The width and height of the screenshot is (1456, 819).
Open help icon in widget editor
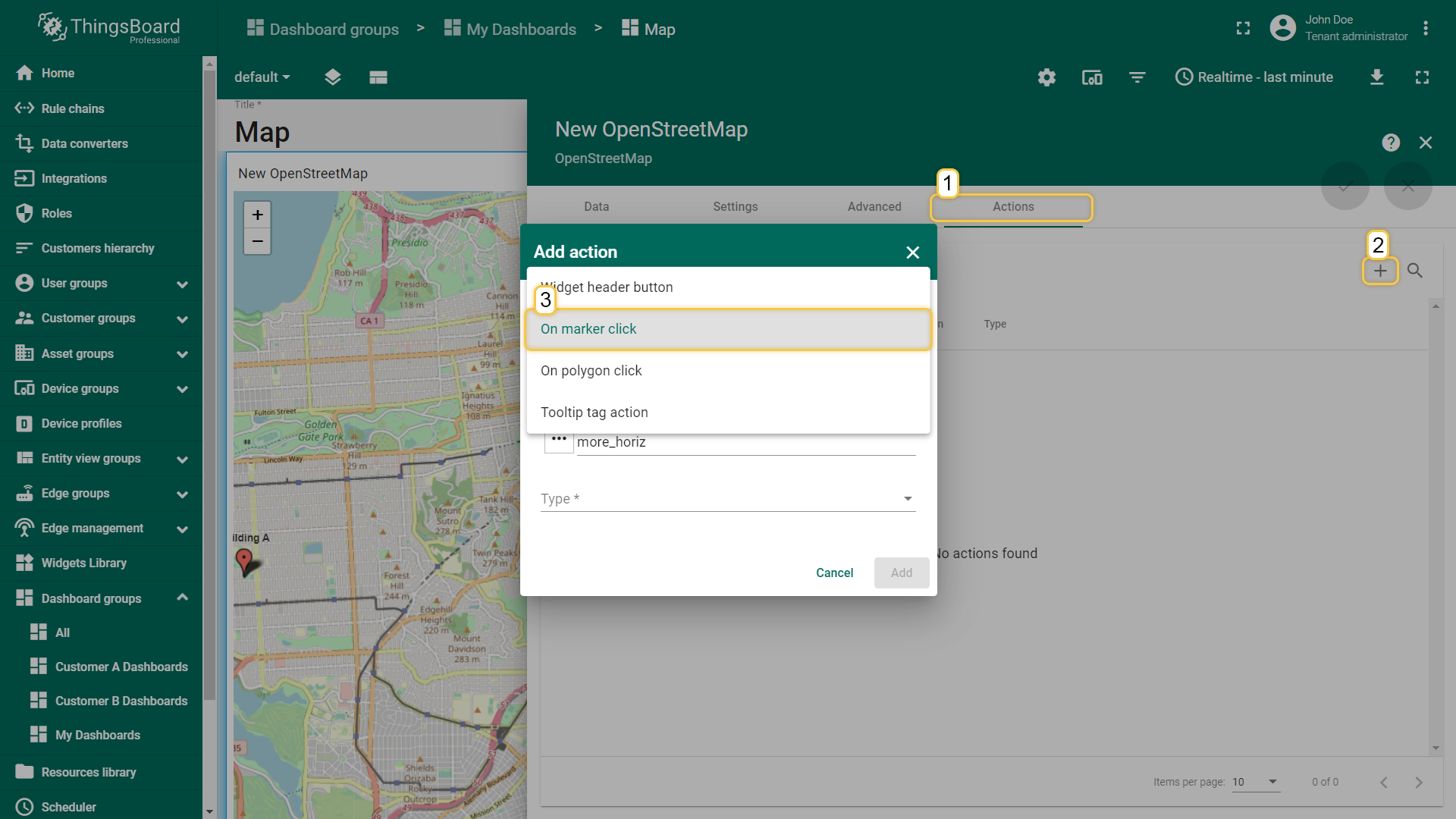tap(1391, 143)
